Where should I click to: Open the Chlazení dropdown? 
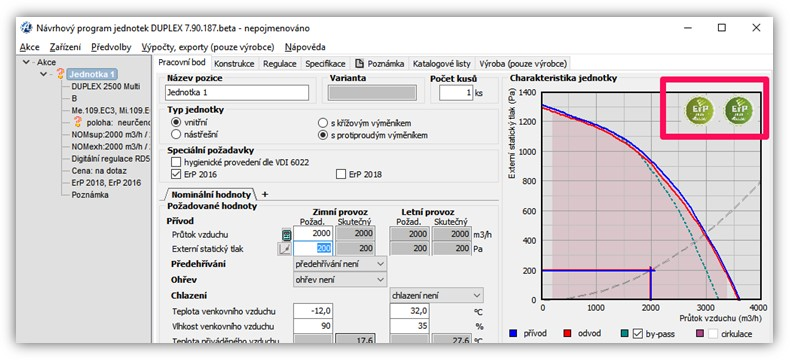(437, 296)
